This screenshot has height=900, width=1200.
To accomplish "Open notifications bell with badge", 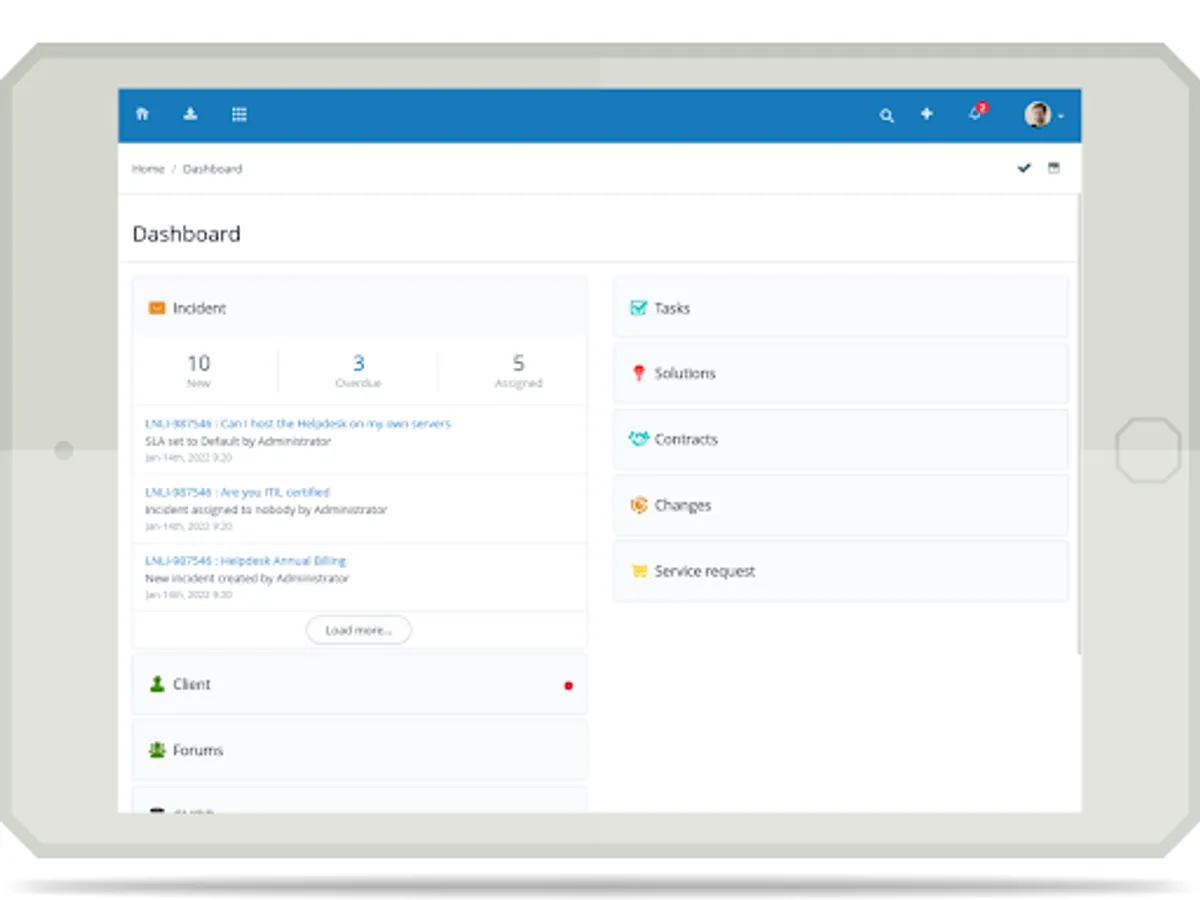I will coord(977,113).
